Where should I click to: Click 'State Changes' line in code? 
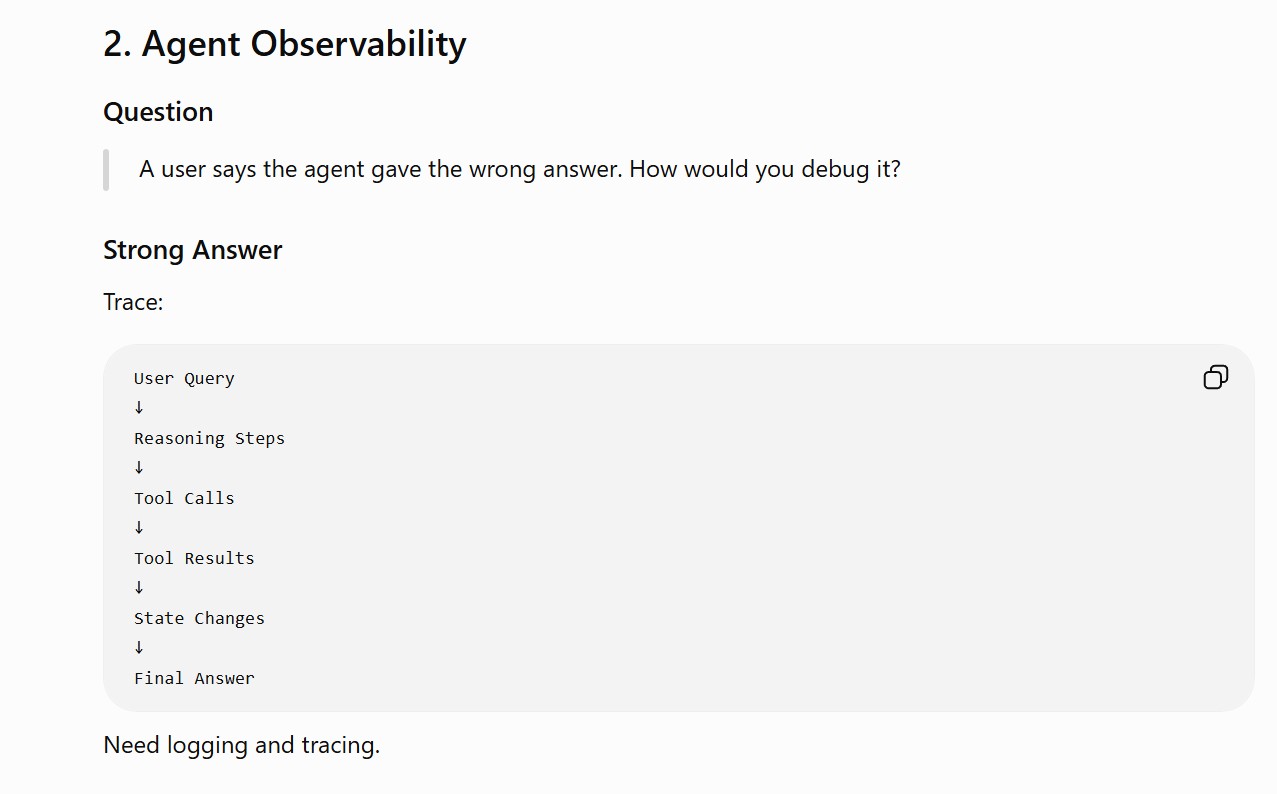pyautogui.click(x=199, y=618)
